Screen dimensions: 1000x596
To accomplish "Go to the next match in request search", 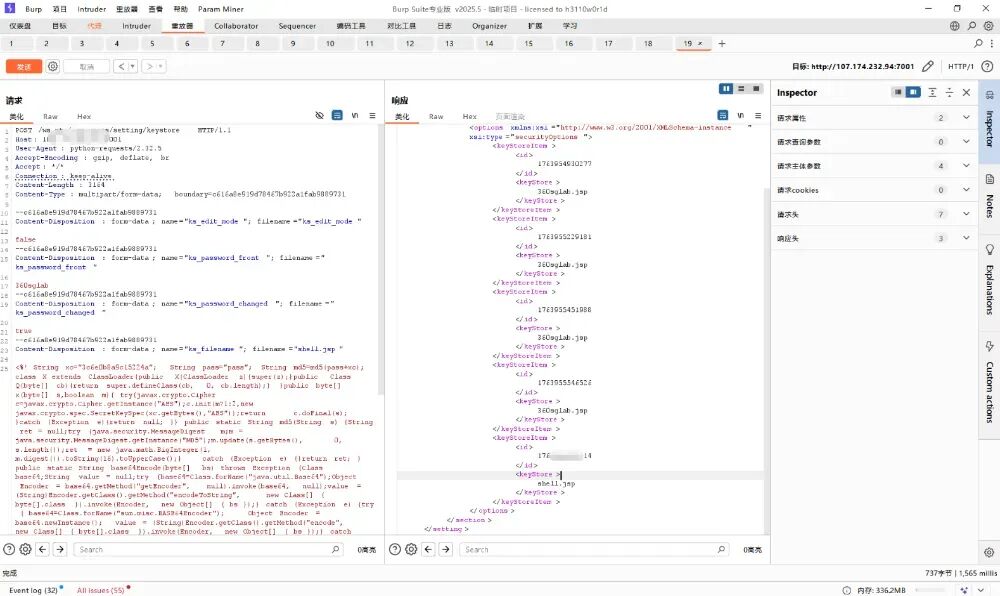I will coord(60,549).
